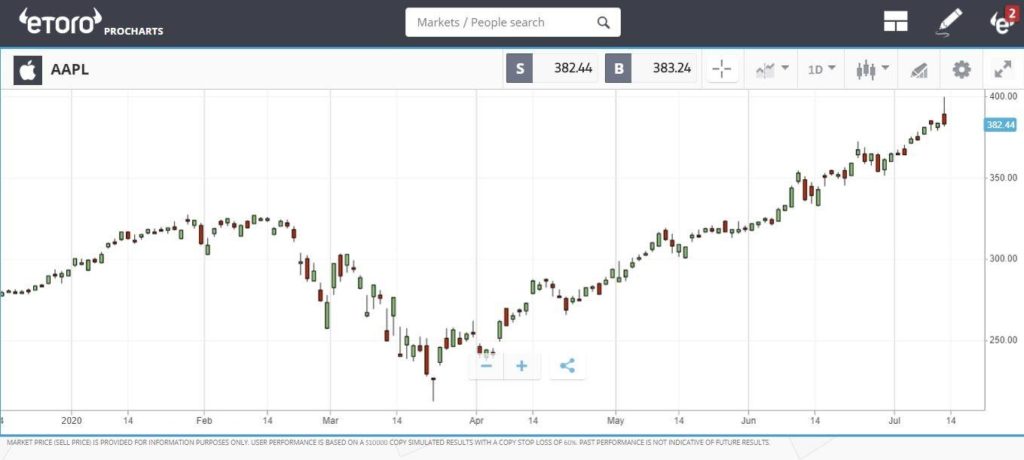Click the Buy button at 383.24
The height and width of the screenshot is (460, 1024).
click(x=650, y=69)
